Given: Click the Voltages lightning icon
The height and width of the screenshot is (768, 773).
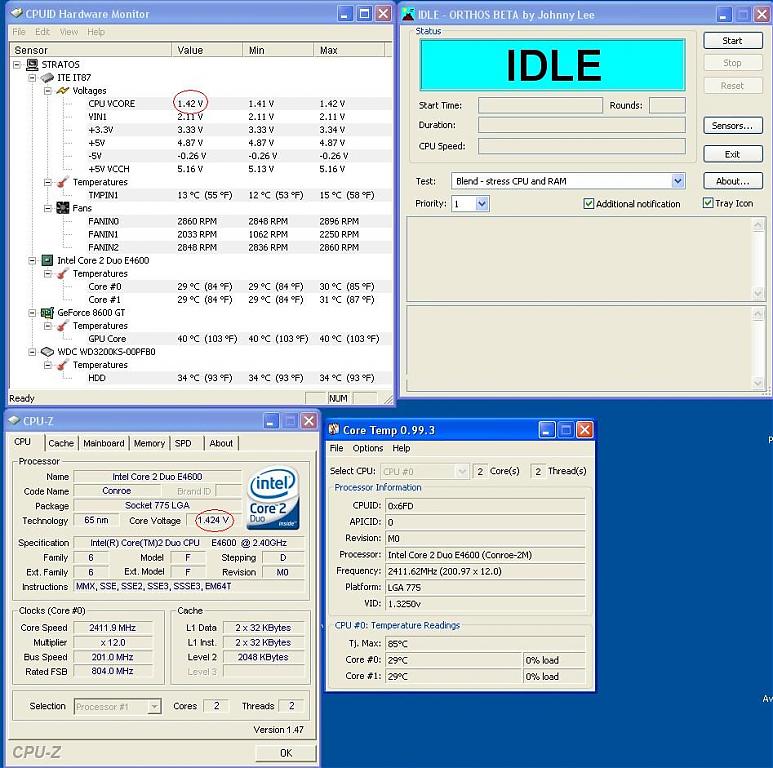Looking at the screenshot, I should point(63,91).
